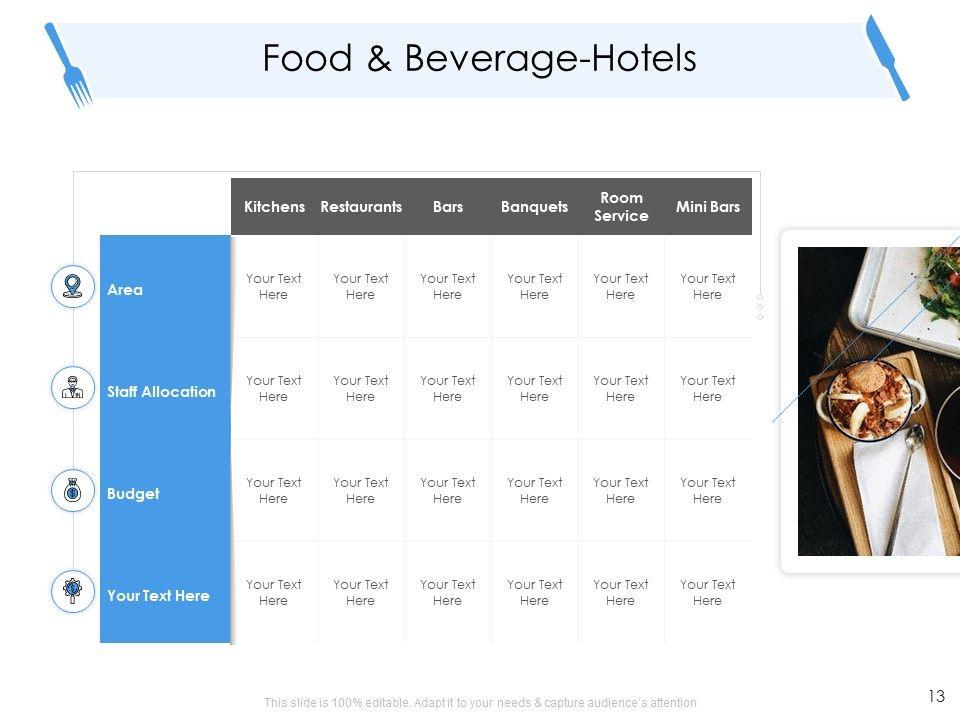Screen dimensions: 960x720
Task: Click the gear lightbulb icon
Action: pyautogui.click(x=72, y=591)
